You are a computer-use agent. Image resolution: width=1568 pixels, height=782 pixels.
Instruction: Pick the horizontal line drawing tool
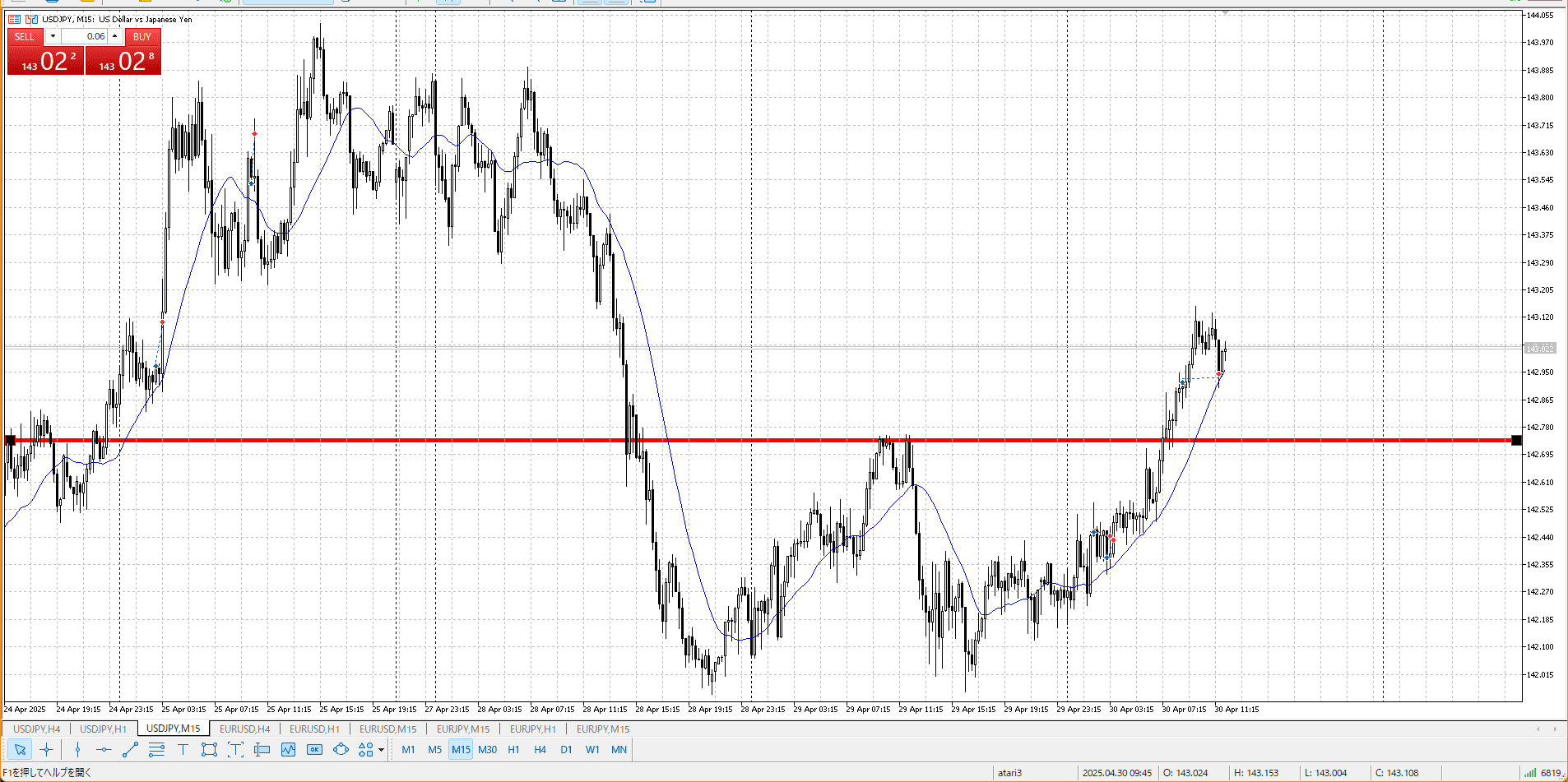pyautogui.click(x=104, y=749)
